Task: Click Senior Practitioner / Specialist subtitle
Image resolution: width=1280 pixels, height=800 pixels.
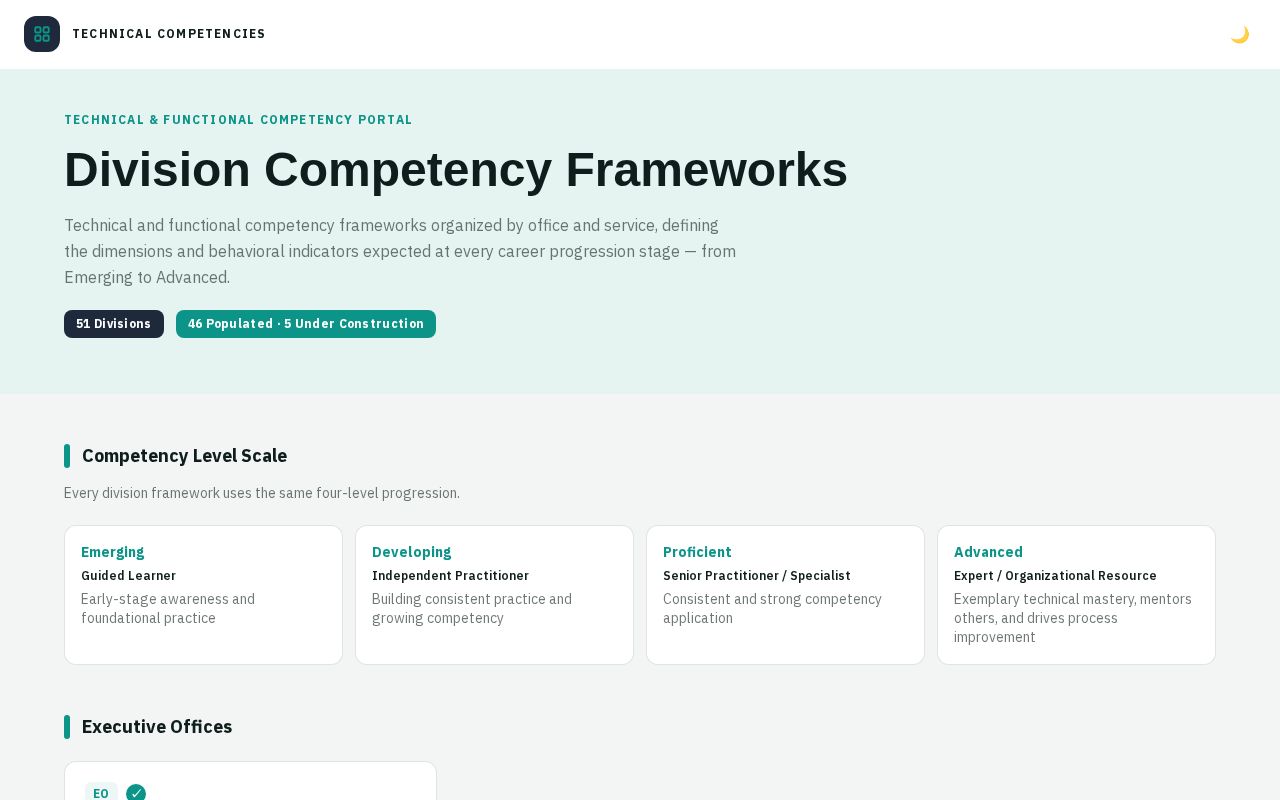Action: pyautogui.click(x=757, y=576)
